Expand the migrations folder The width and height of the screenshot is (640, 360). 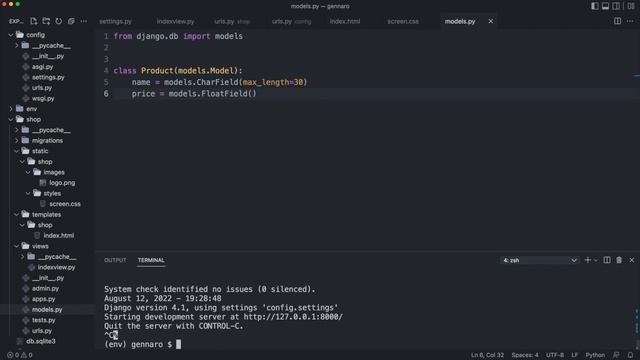point(17,140)
